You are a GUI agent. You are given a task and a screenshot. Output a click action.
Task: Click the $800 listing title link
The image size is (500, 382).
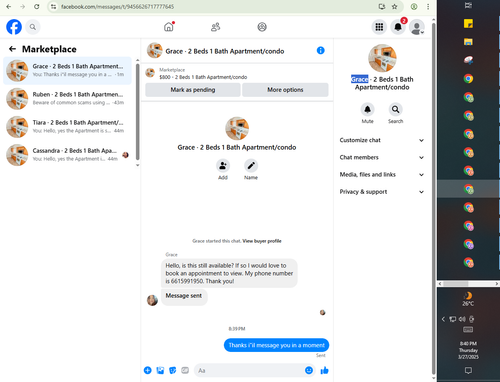(203, 77)
